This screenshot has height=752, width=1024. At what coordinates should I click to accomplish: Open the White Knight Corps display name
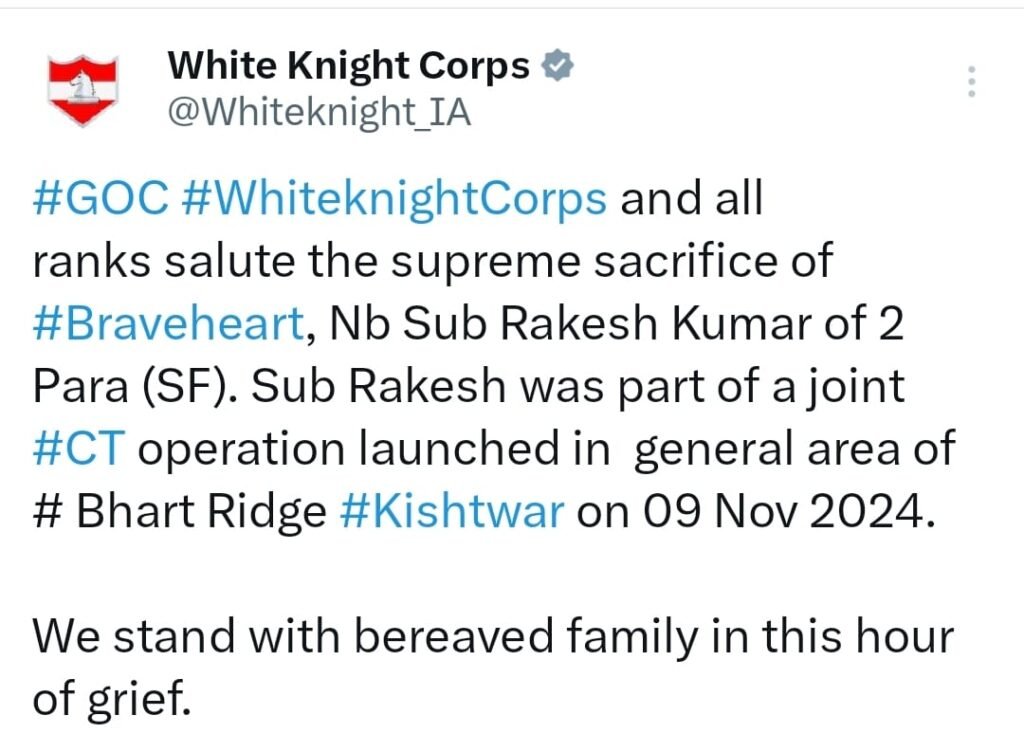pos(348,67)
